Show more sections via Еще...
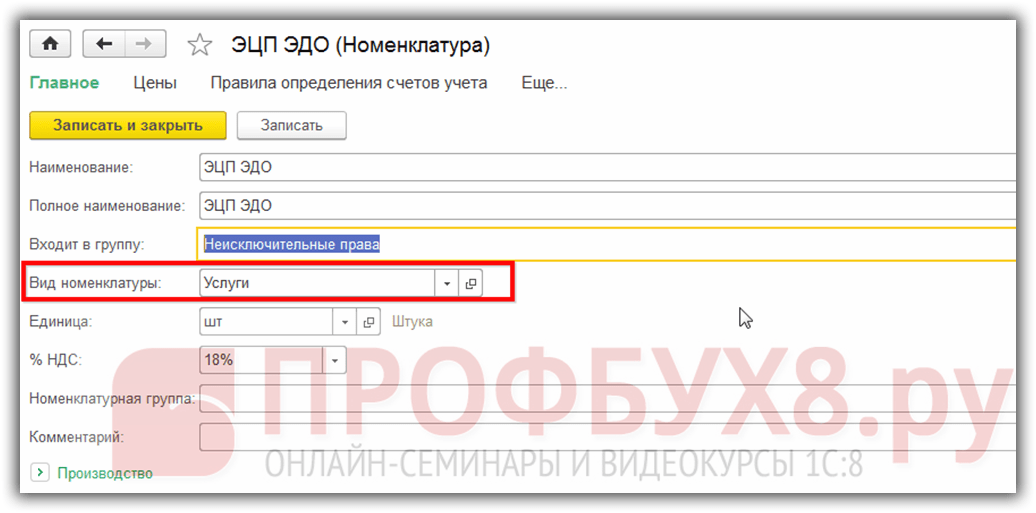This screenshot has height=513, width=1036. (x=544, y=83)
